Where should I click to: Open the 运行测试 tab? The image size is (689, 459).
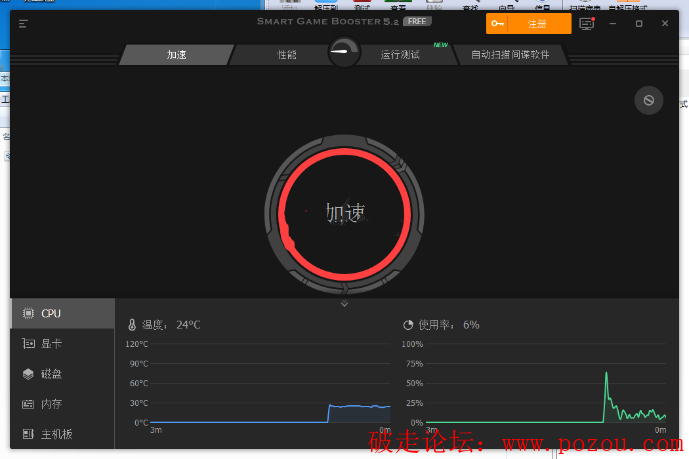402,55
